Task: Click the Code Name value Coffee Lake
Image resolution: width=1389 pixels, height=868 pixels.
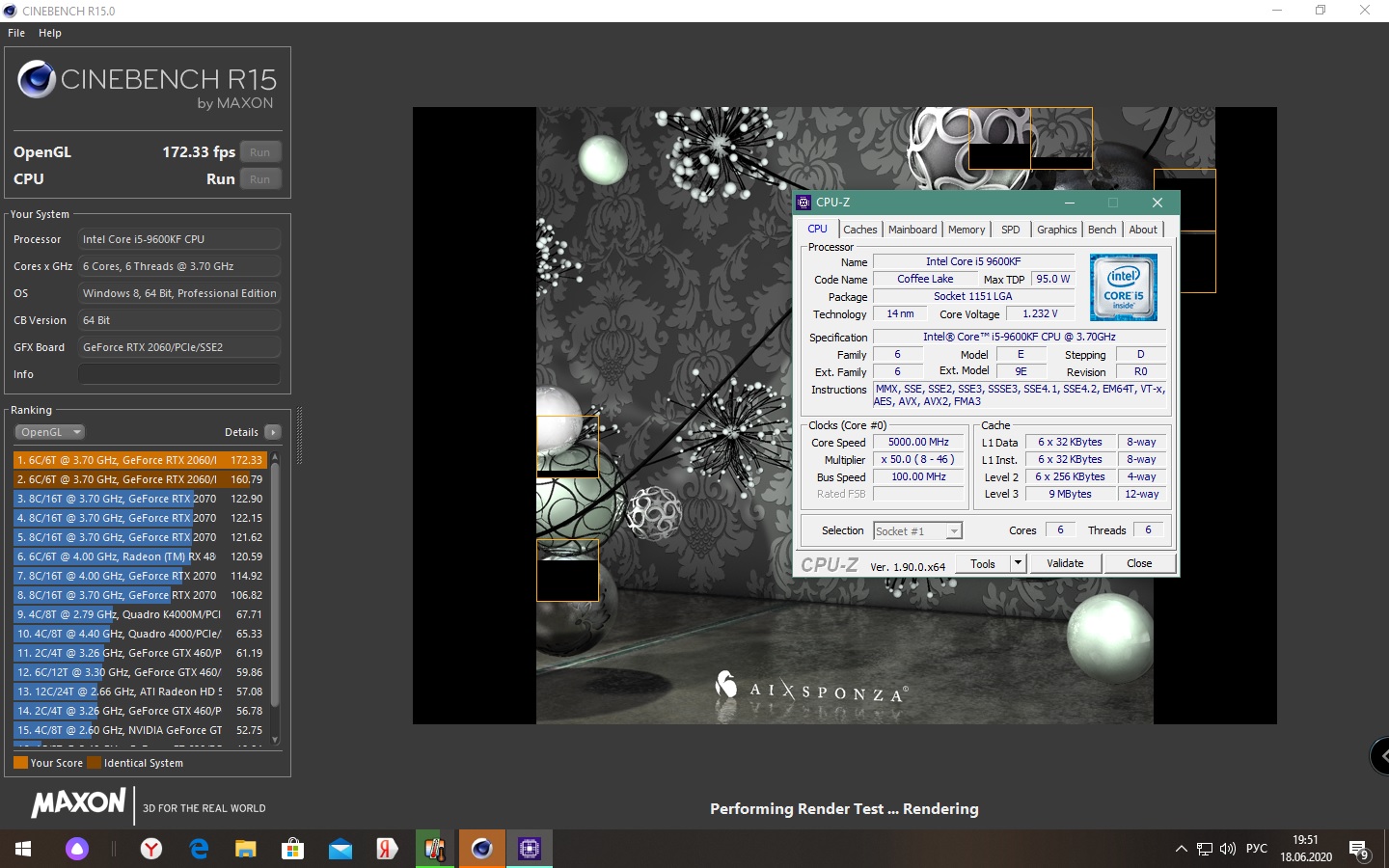Action: coord(925,280)
